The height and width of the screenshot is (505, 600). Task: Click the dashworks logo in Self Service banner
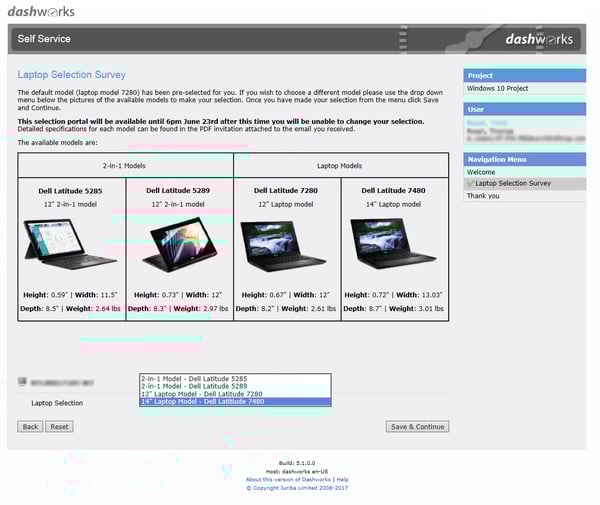pyautogui.click(x=539, y=39)
